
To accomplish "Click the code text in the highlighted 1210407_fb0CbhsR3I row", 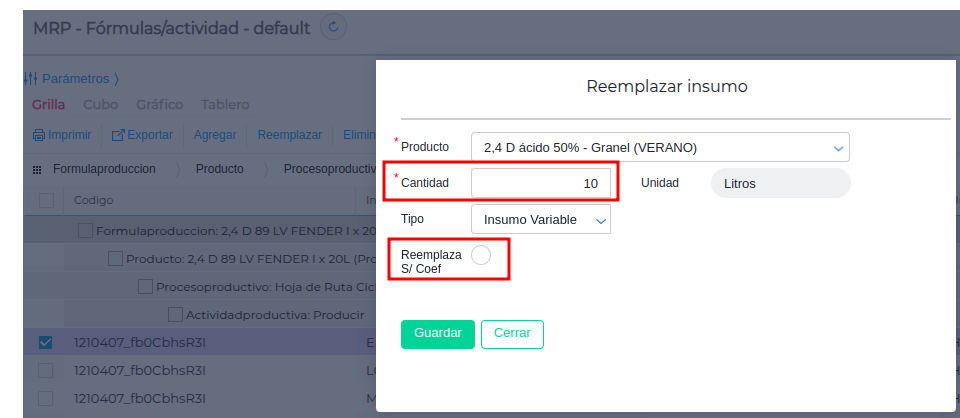I will point(140,343).
